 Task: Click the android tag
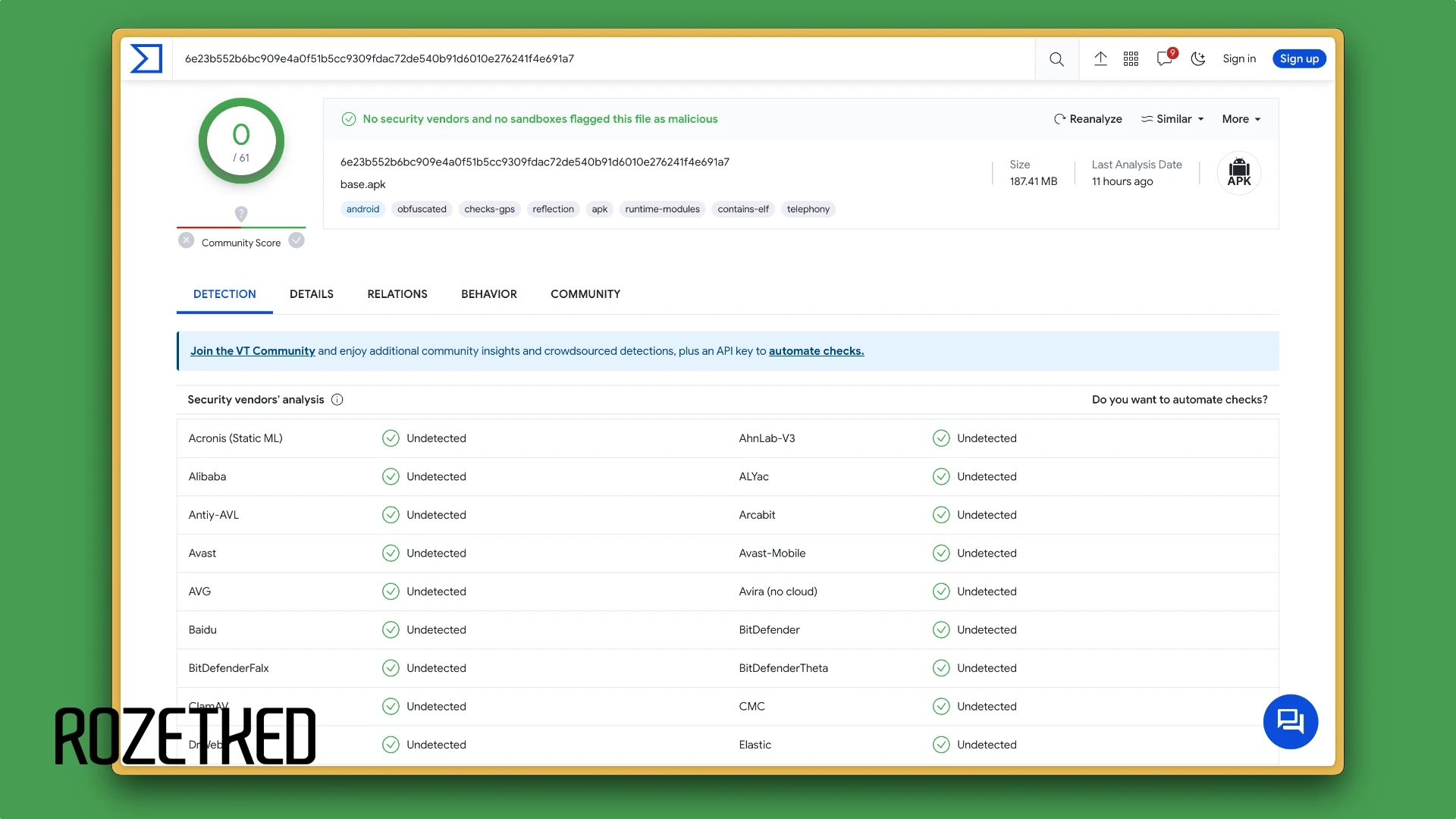[x=362, y=209]
